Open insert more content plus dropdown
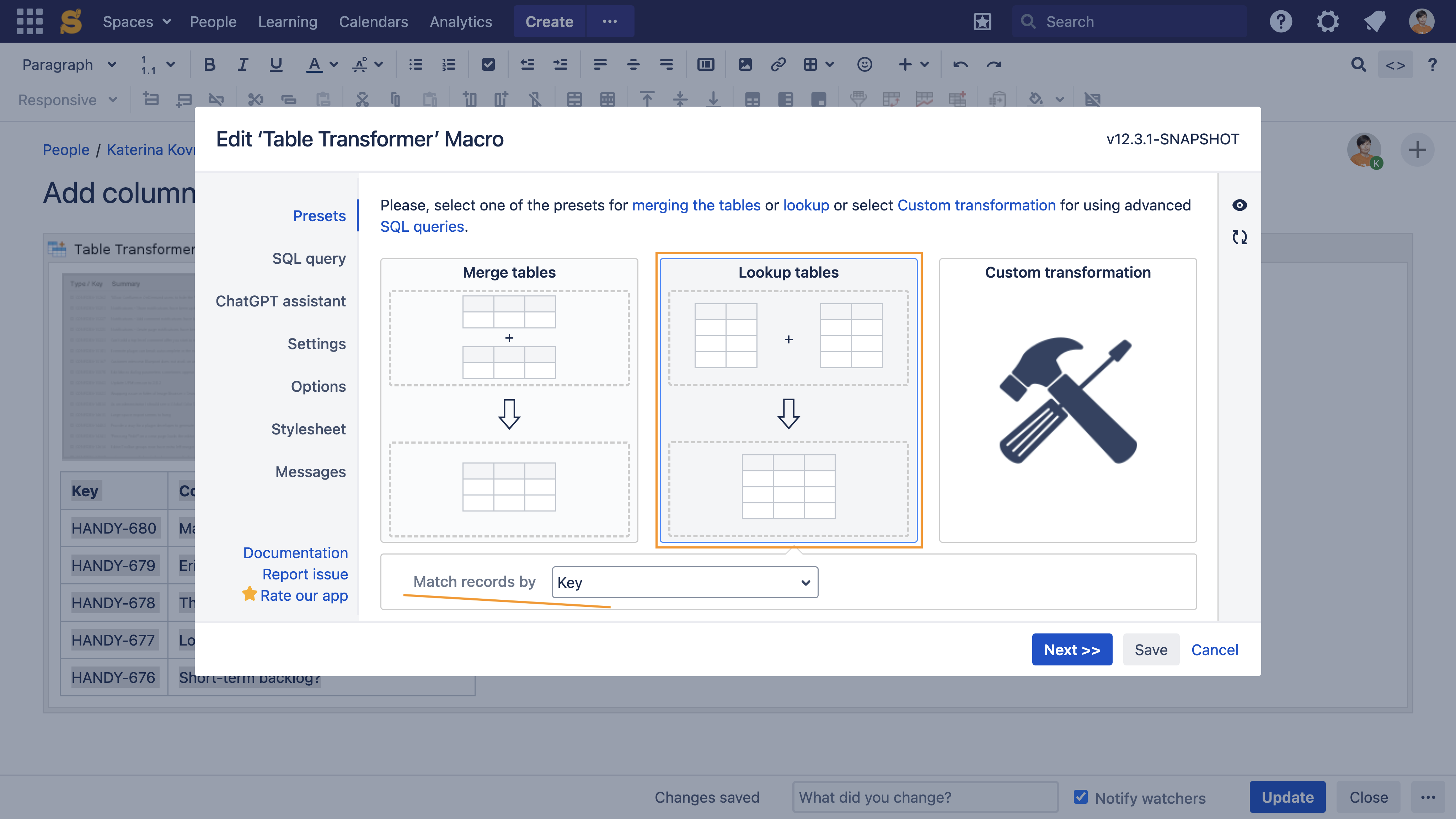 pyautogui.click(x=914, y=64)
